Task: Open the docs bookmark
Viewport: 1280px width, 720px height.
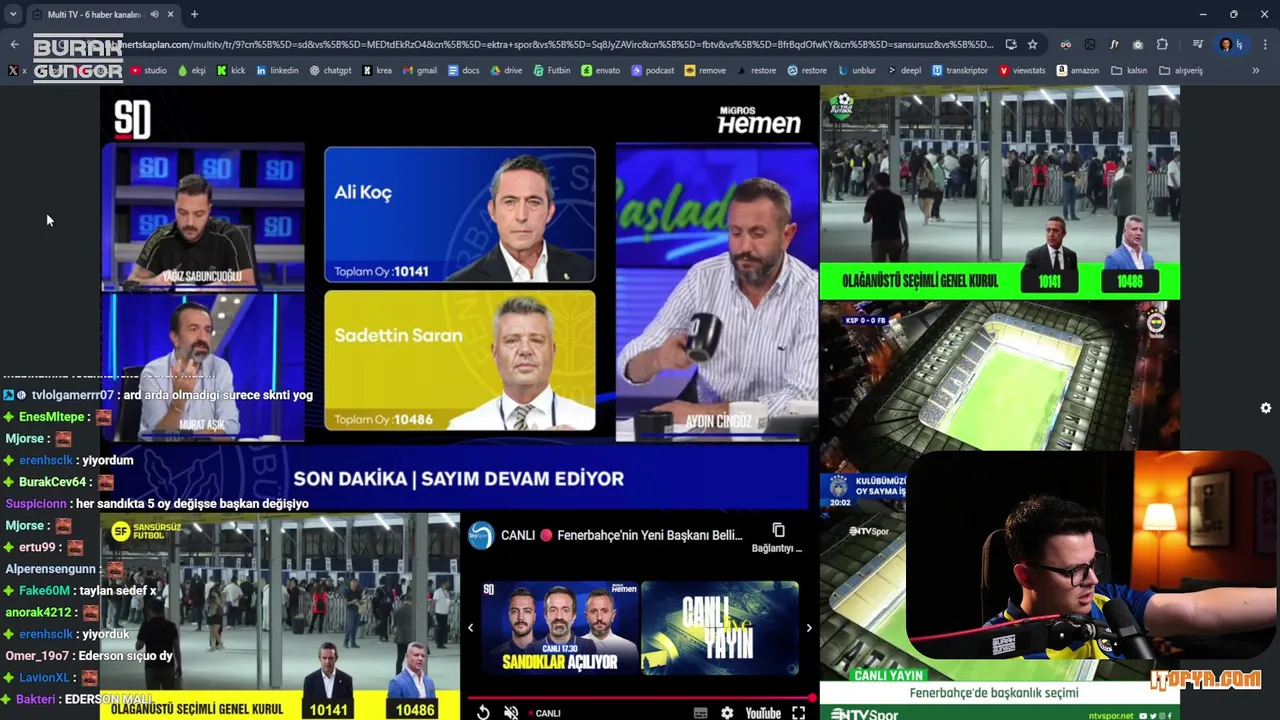Action: coord(464,70)
